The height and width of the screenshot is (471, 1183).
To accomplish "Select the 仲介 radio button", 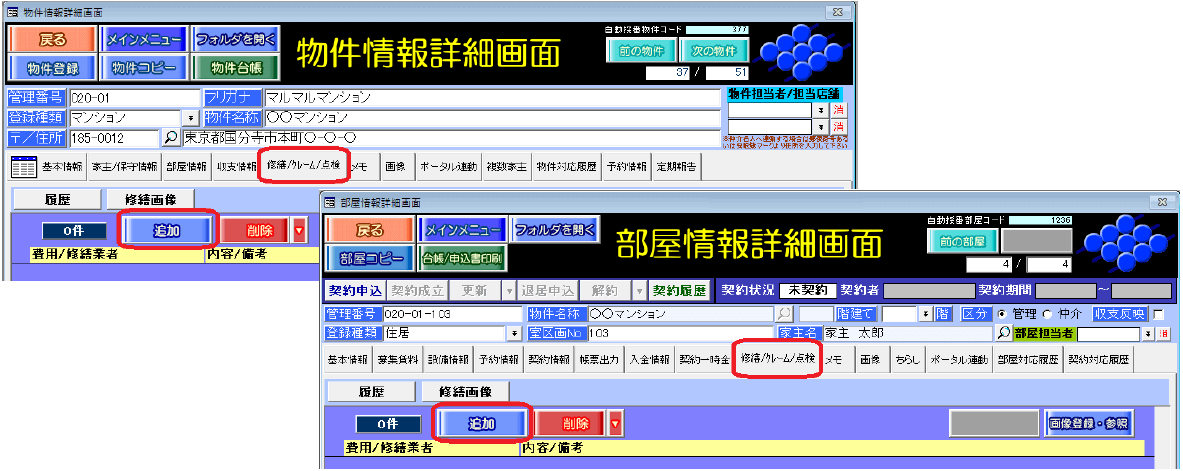I will pyautogui.click(x=1045, y=314).
